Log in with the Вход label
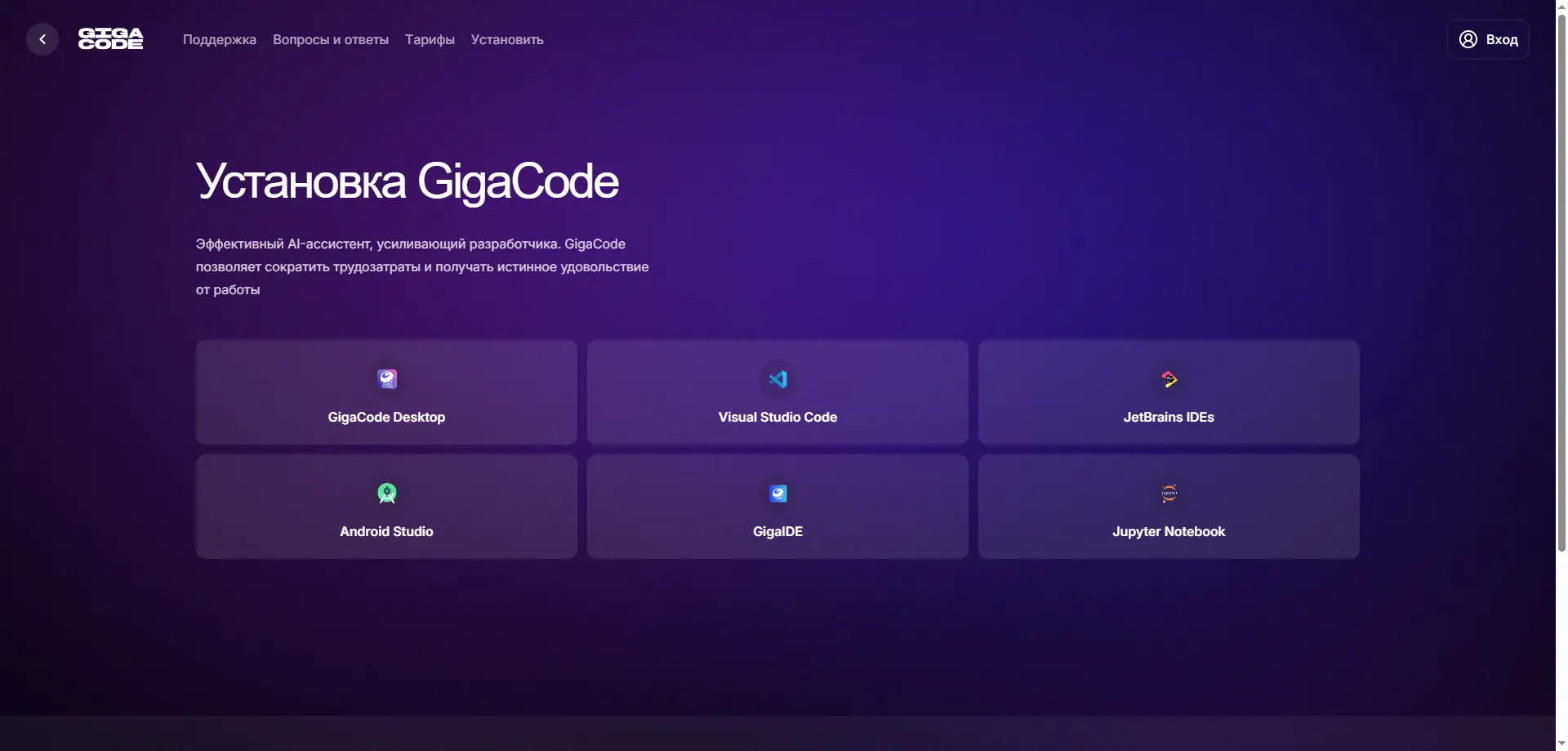Viewport: 1568px width, 751px height. pyautogui.click(x=1502, y=39)
